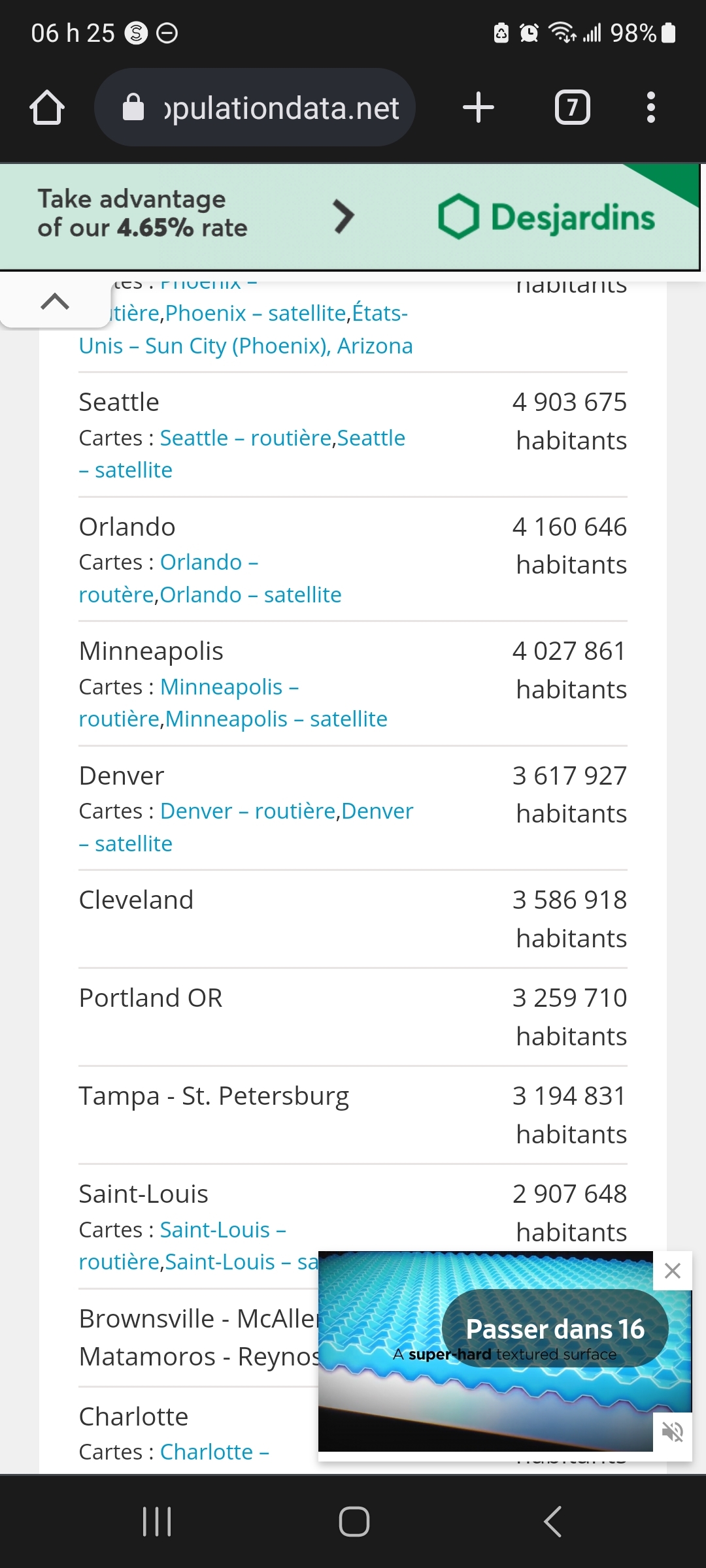The image size is (706, 1568).
Task: Tap the arrow on Desjardins banner
Action: (x=344, y=217)
